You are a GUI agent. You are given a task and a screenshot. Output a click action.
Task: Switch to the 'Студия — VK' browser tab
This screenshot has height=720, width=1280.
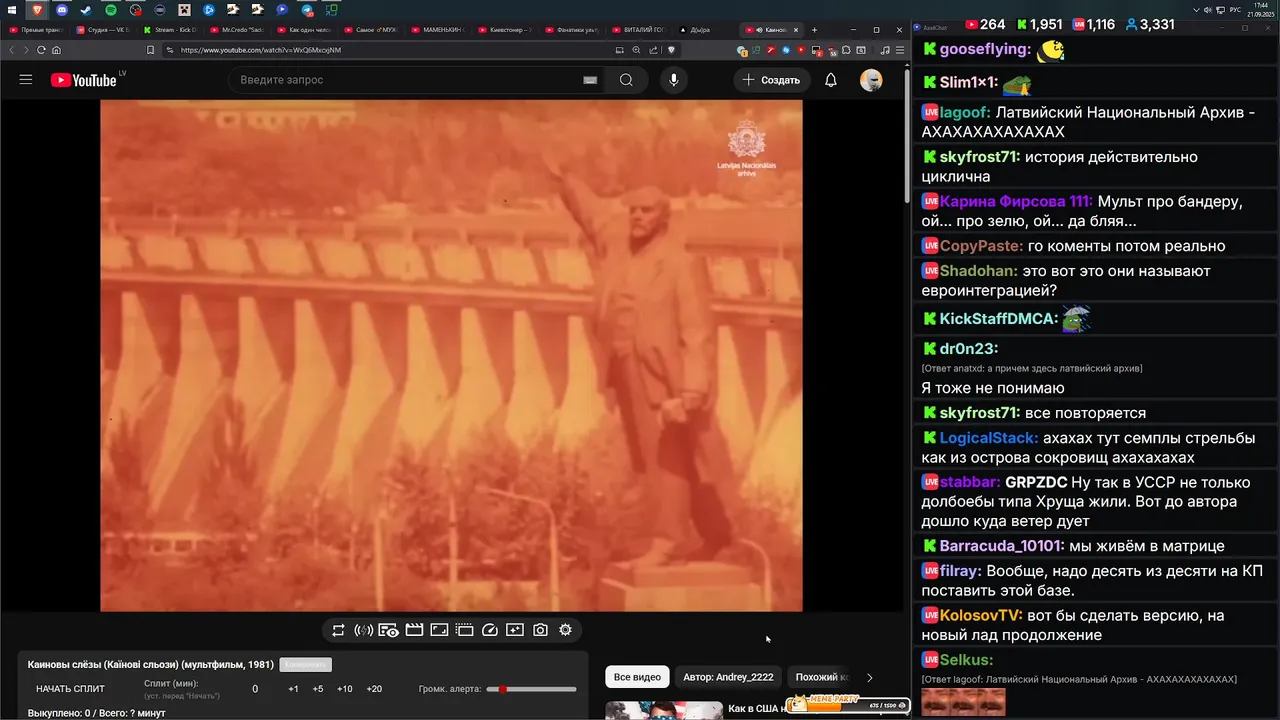click(x=103, y=30)
